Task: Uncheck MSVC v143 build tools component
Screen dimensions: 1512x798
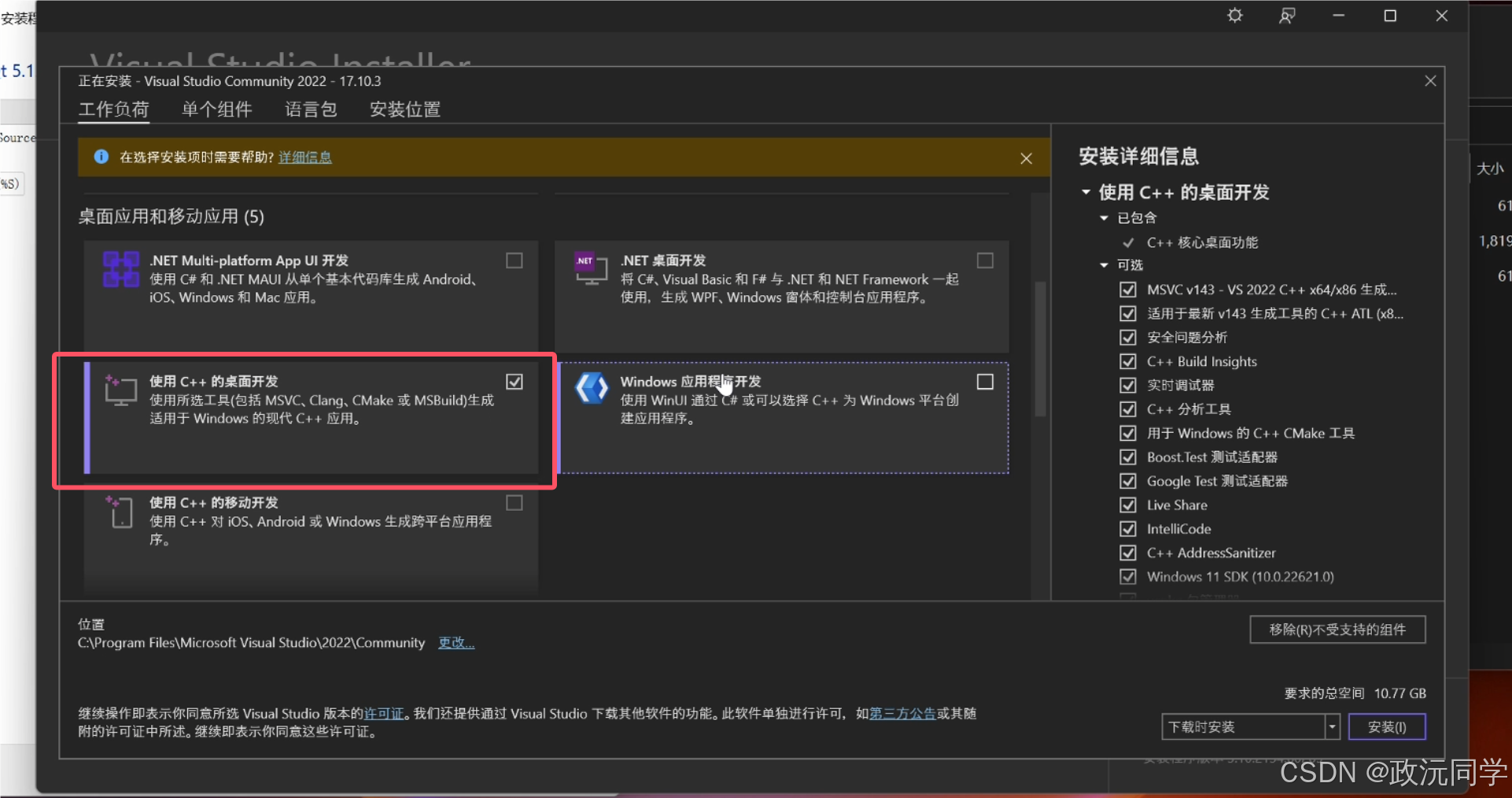Action: click(x=1128, y=290)
